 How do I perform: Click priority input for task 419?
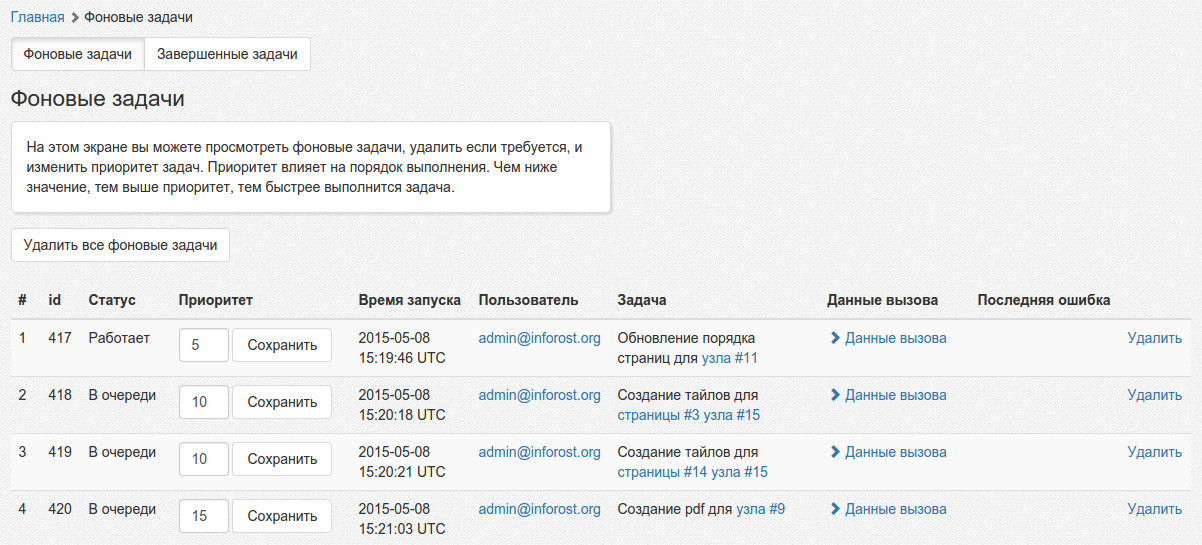click(x=203, y=459)
